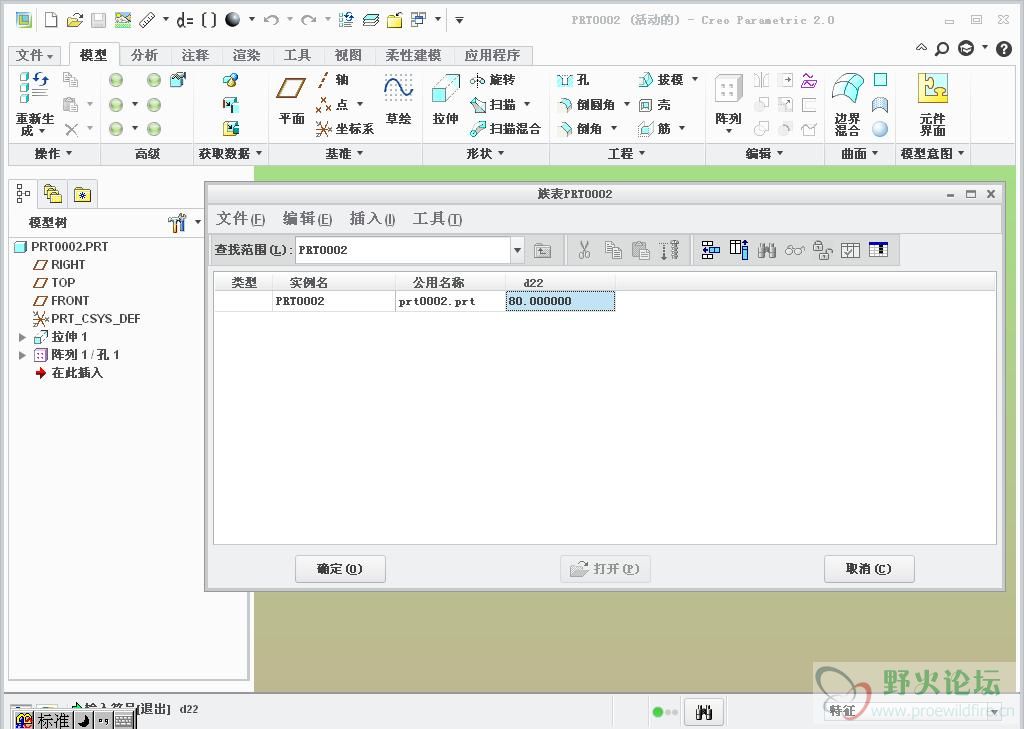Expand the 阵列 1 / 孔 1 tree node
The height and width of the screenshot is (729, 1024).
(22, 355)
